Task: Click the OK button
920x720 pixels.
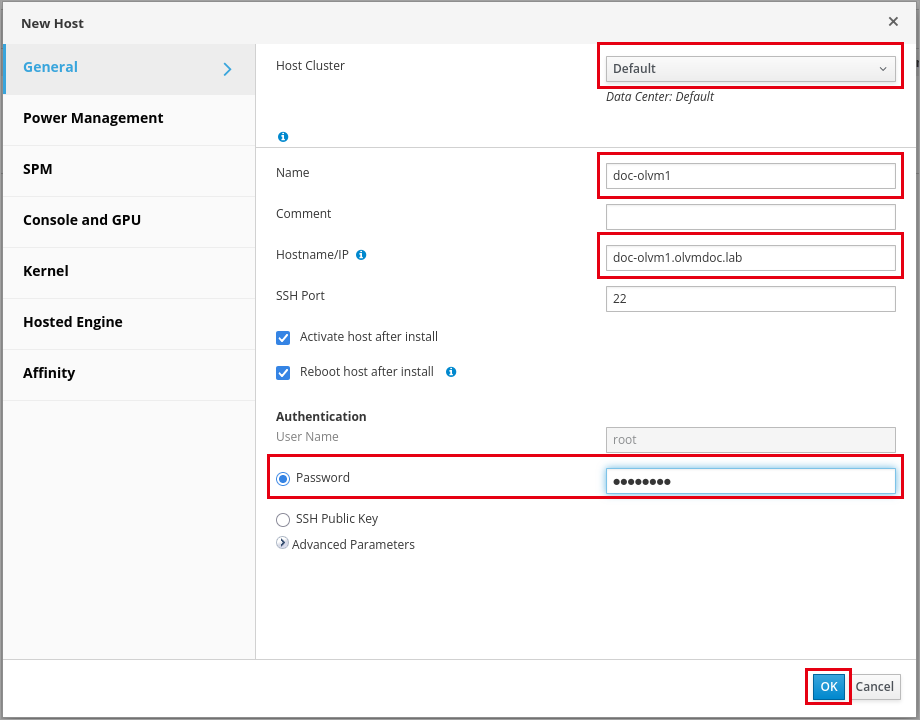Action: [x=828, y=687]
